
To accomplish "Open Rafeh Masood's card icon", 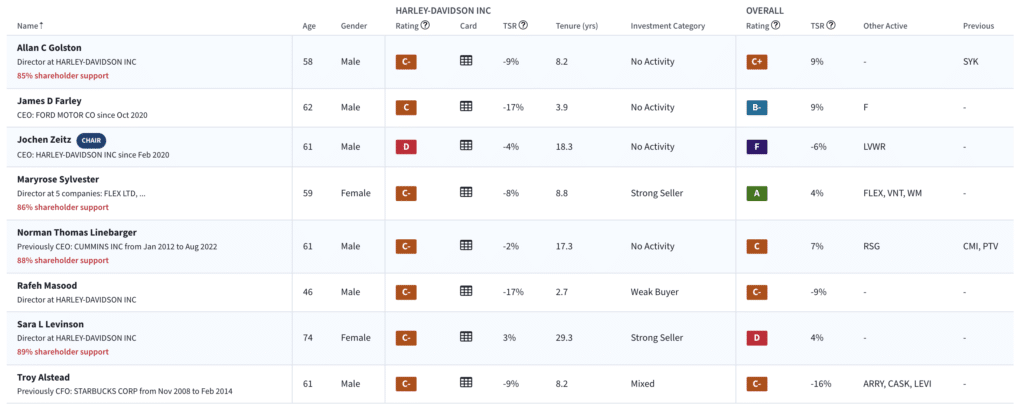I will [466, 291].
